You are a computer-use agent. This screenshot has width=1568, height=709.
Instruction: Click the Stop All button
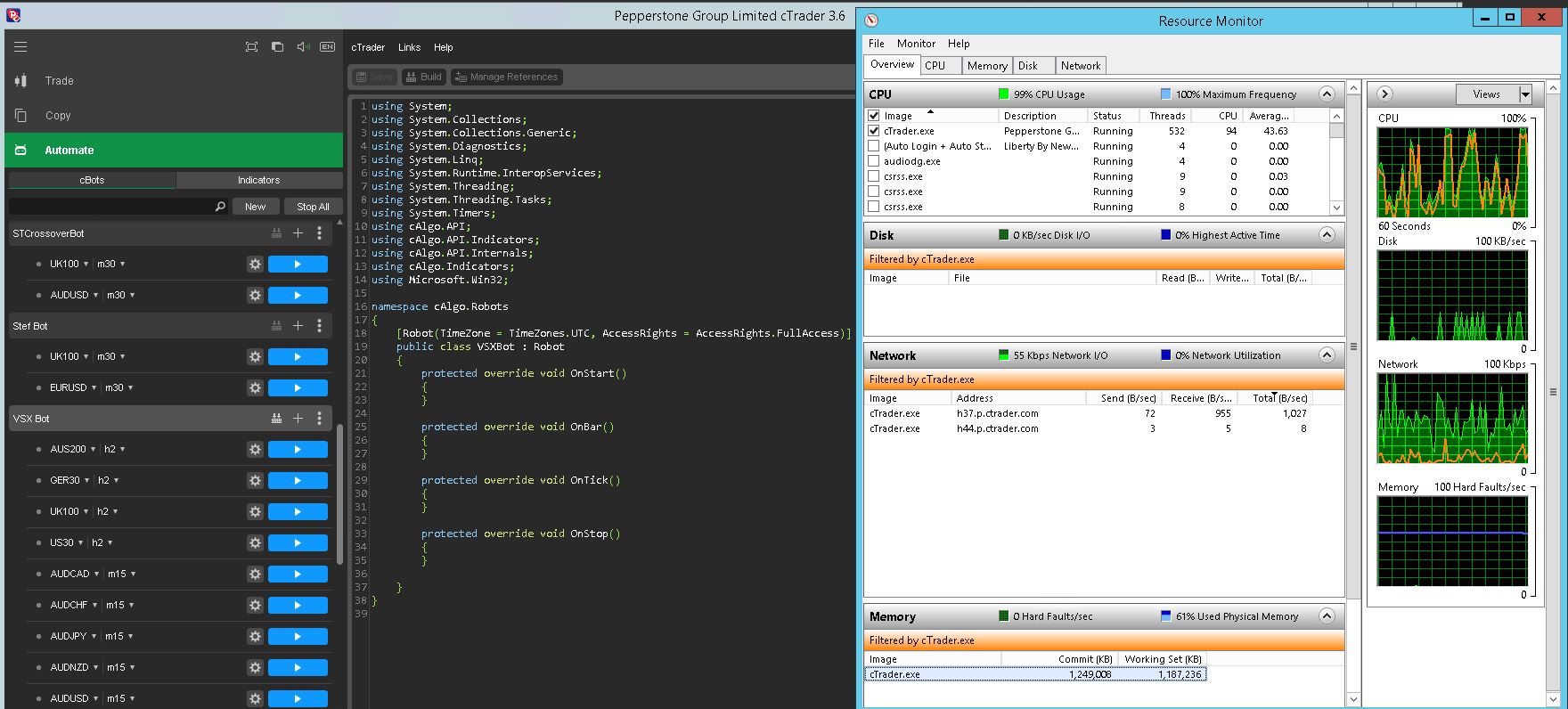[313, 207]
